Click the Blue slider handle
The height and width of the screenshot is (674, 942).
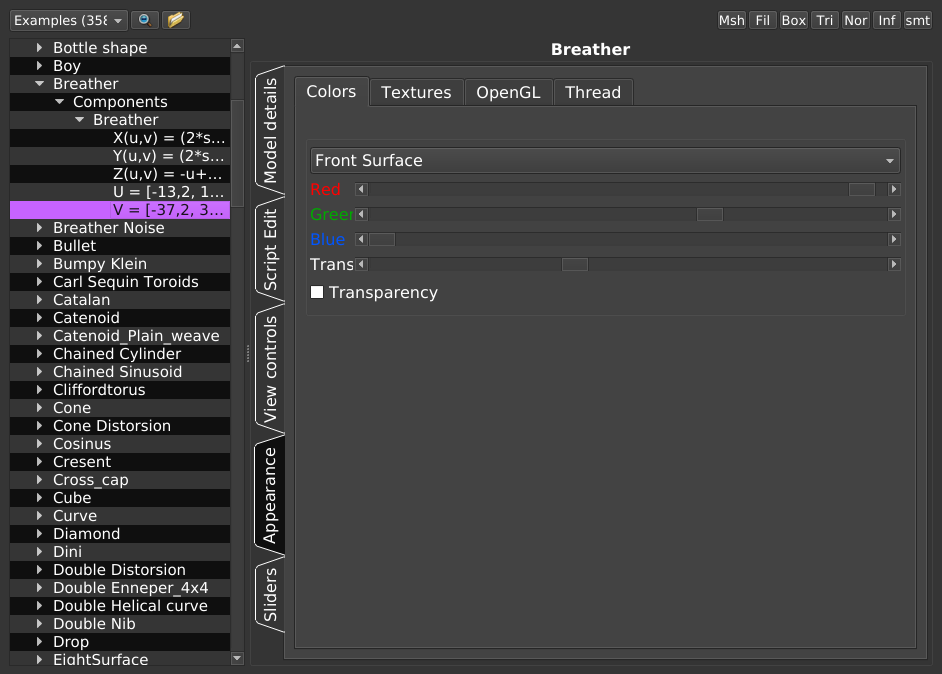(382, 240)
